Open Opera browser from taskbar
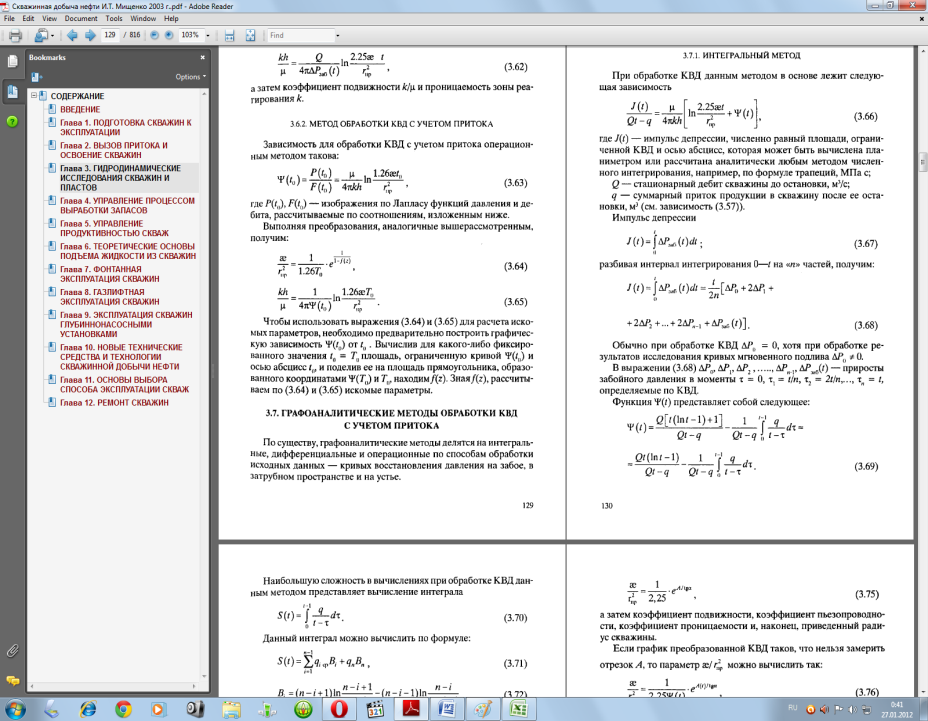Image resolution: width=928 pixels, height=721 pixels. click(x=339, y=709)
